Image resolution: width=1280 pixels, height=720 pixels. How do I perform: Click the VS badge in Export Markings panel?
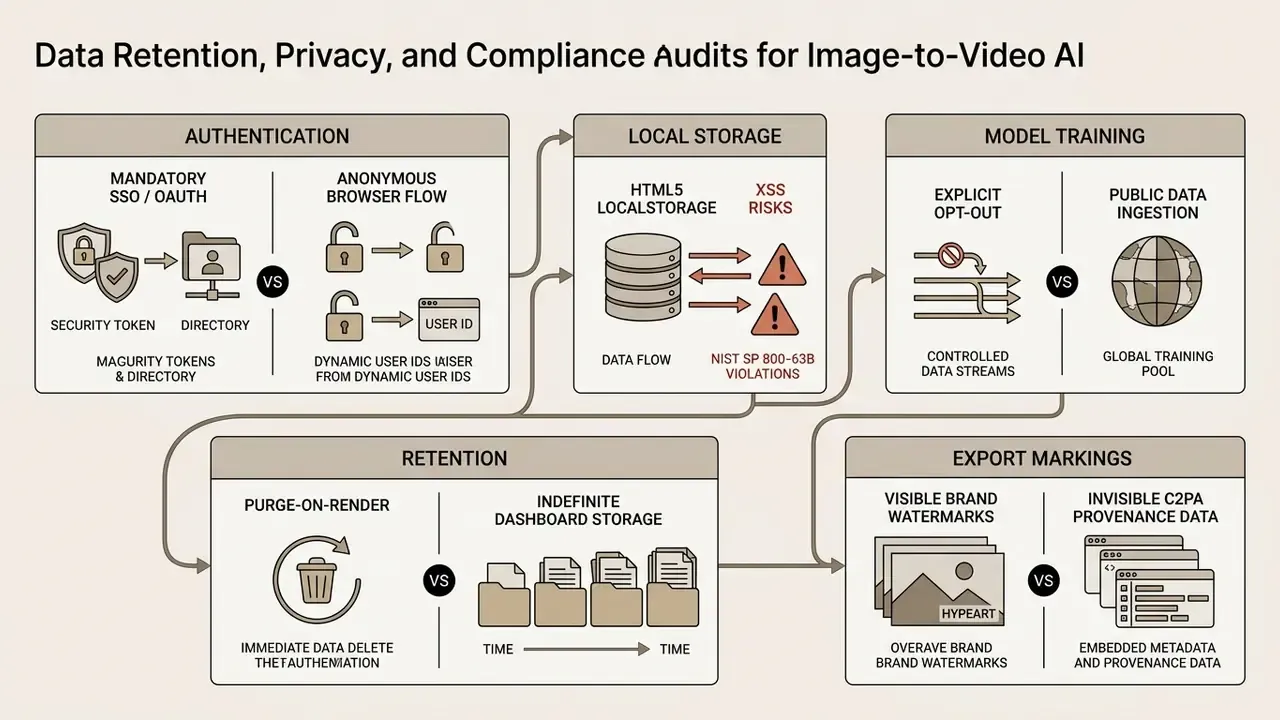pyautogui.click(x=1043, y=580)
